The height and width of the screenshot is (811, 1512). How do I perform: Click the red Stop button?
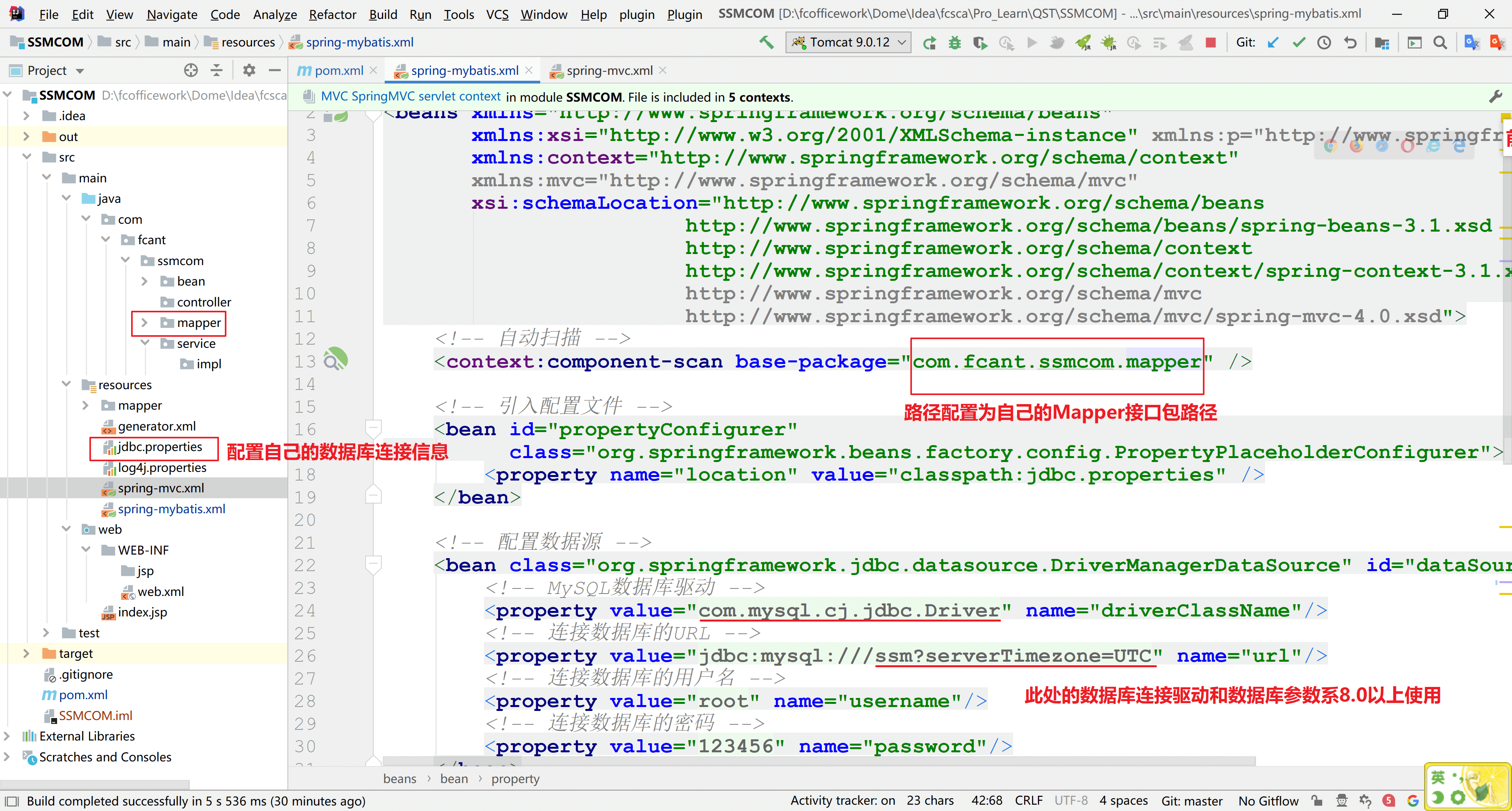(1210, 42)
